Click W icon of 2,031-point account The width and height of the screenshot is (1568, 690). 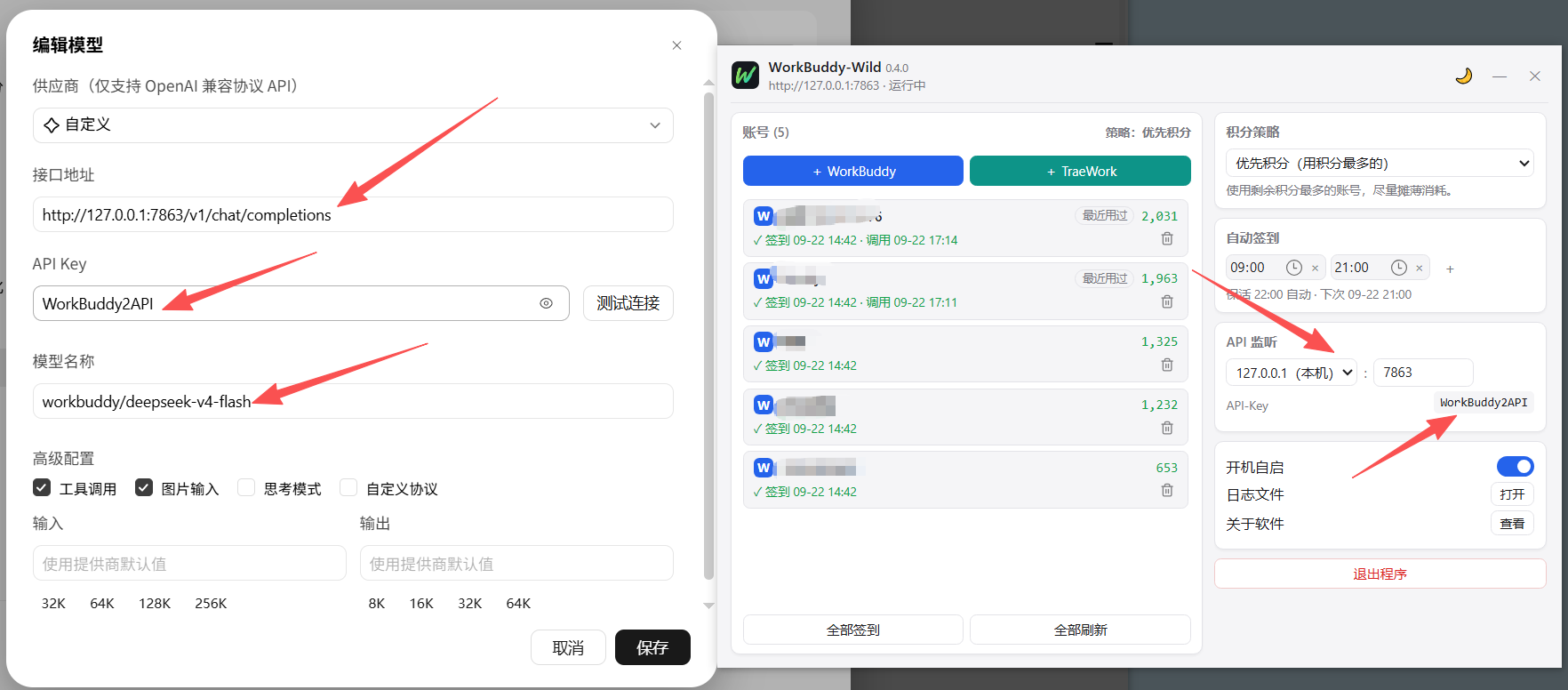click(764, 216)
